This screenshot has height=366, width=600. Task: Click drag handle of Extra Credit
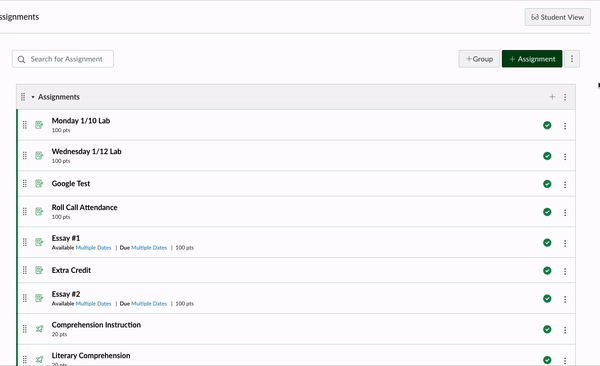(x=25, y=270)
